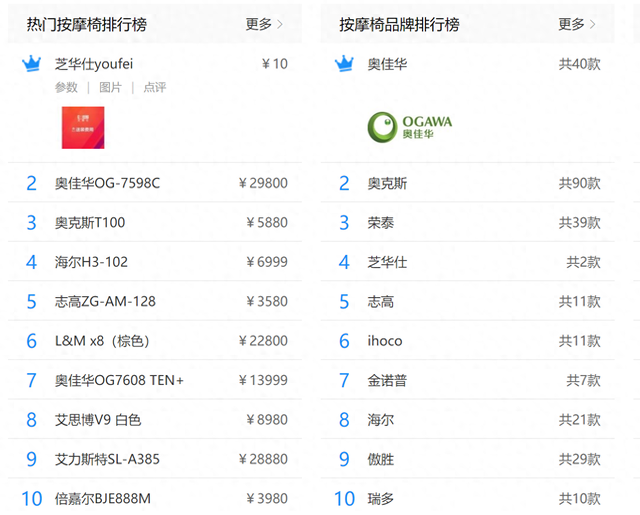Open the 芝华仕 brand entry
This screenshot has width=640, height=515.
[x=387, y=262]
